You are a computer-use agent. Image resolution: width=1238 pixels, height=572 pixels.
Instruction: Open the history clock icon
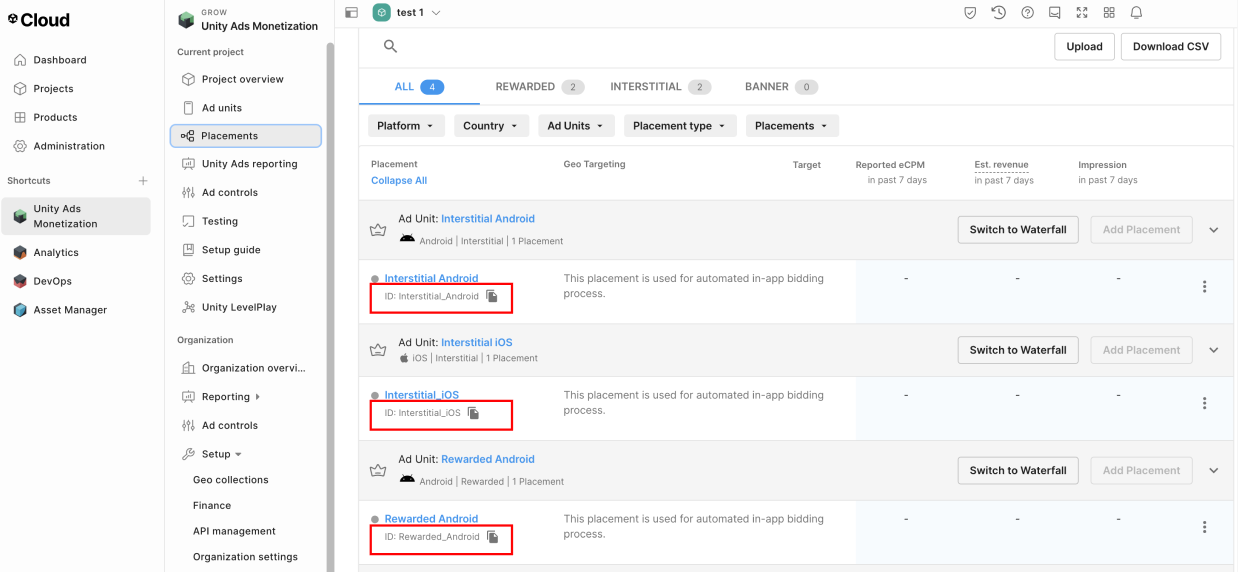[x=998, y=13]
